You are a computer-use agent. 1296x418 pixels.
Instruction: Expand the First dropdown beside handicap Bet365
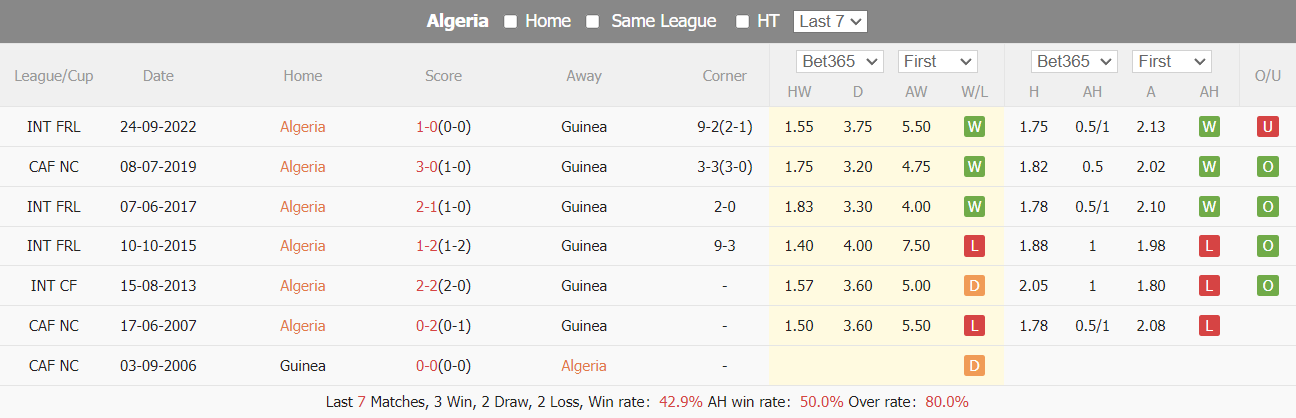point(1171,62)
